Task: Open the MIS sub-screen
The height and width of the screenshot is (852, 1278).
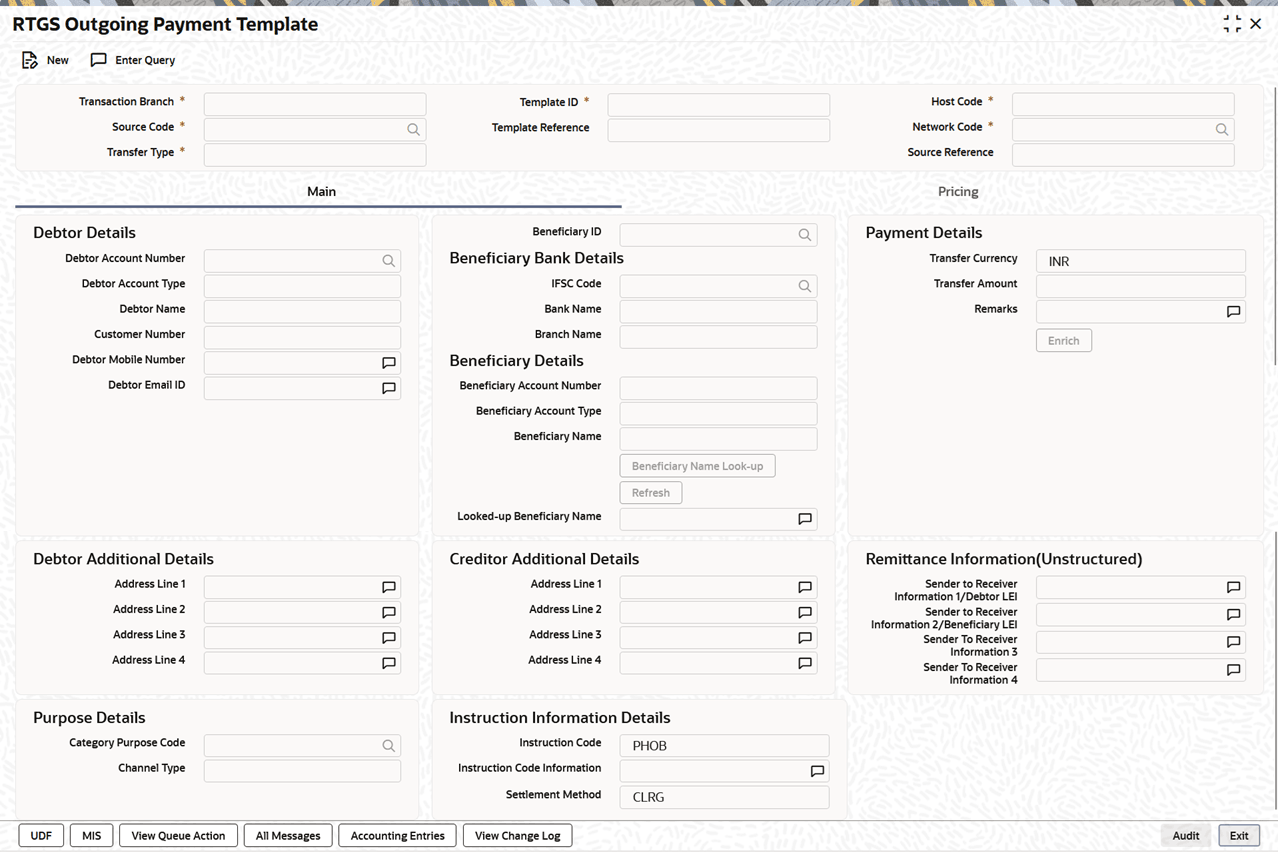Action: (92, 836)
